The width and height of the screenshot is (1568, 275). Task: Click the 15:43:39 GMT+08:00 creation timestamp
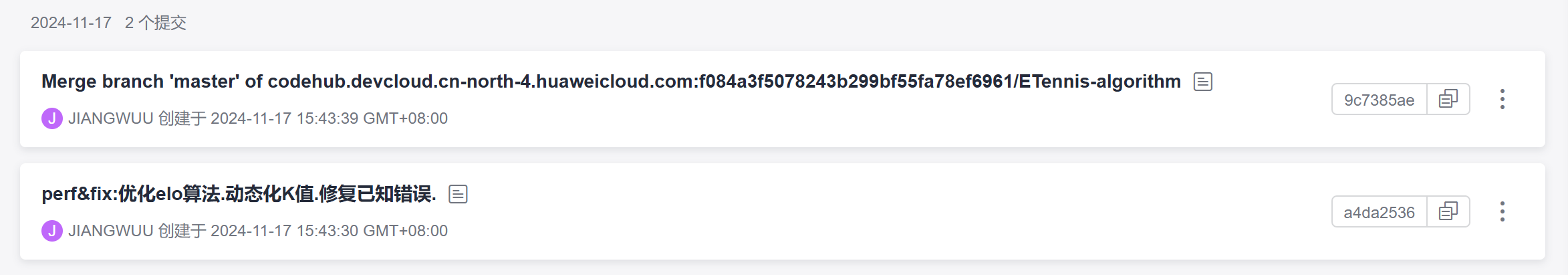372,118
